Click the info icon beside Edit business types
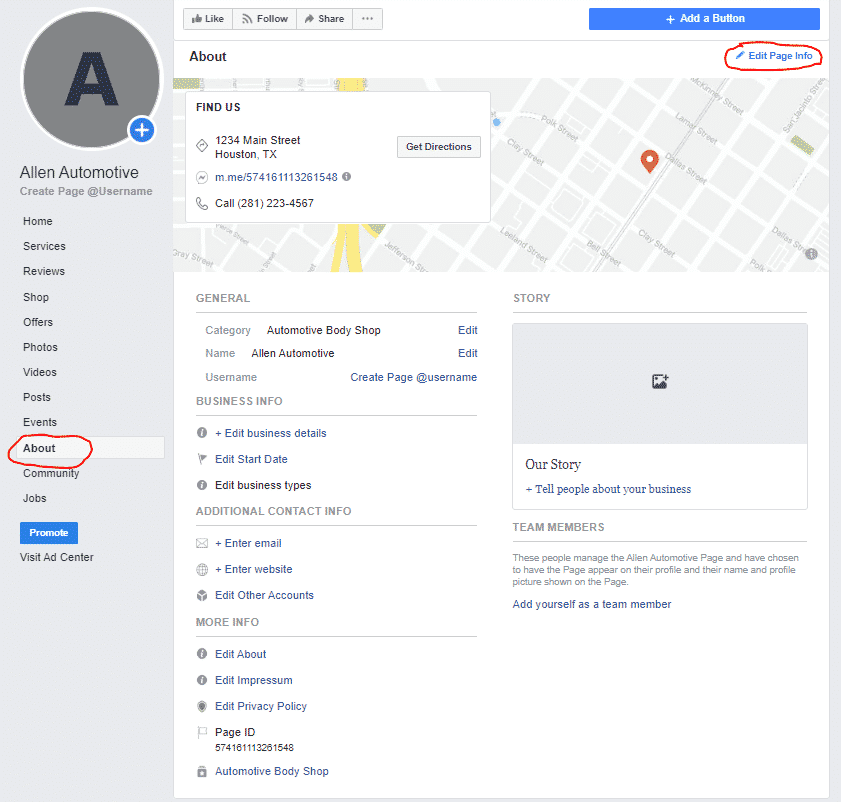The height and width of the screenshot is (802, 841). point(202,485)
